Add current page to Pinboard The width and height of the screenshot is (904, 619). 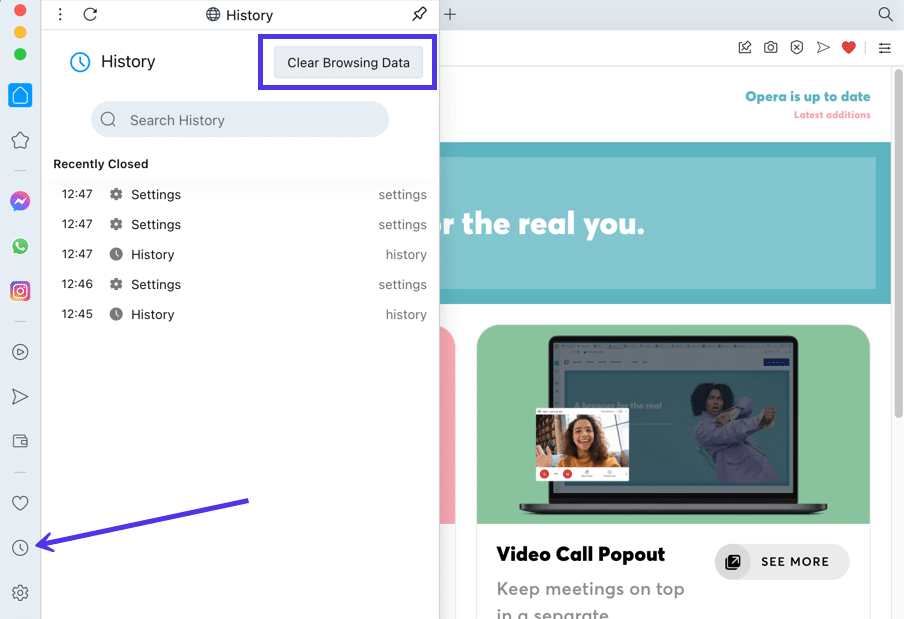(x=744, y=47)
